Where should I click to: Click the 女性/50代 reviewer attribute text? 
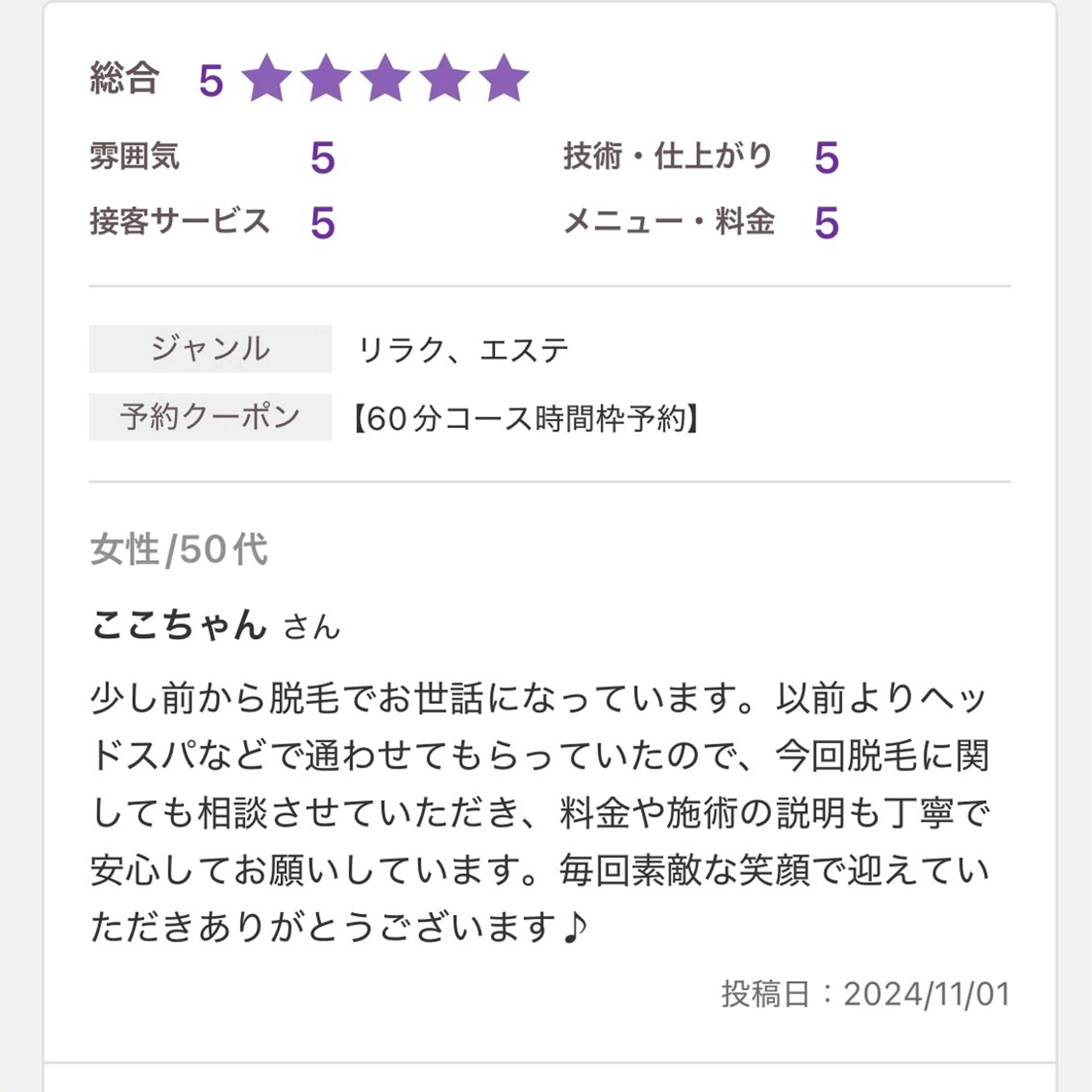179,549
